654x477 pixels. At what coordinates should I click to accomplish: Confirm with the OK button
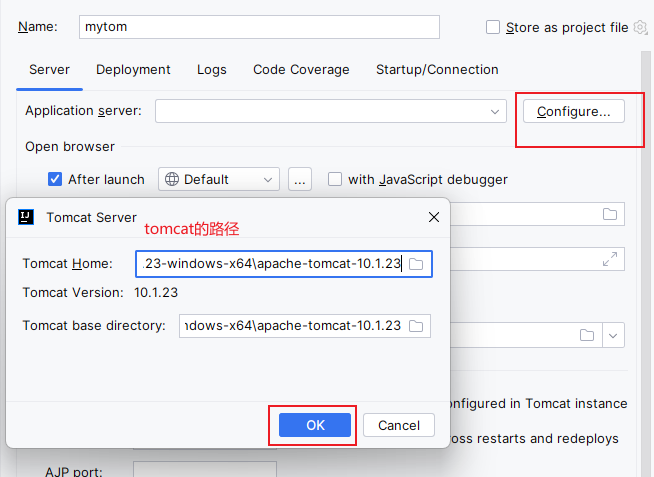click(x=315, y=425)
